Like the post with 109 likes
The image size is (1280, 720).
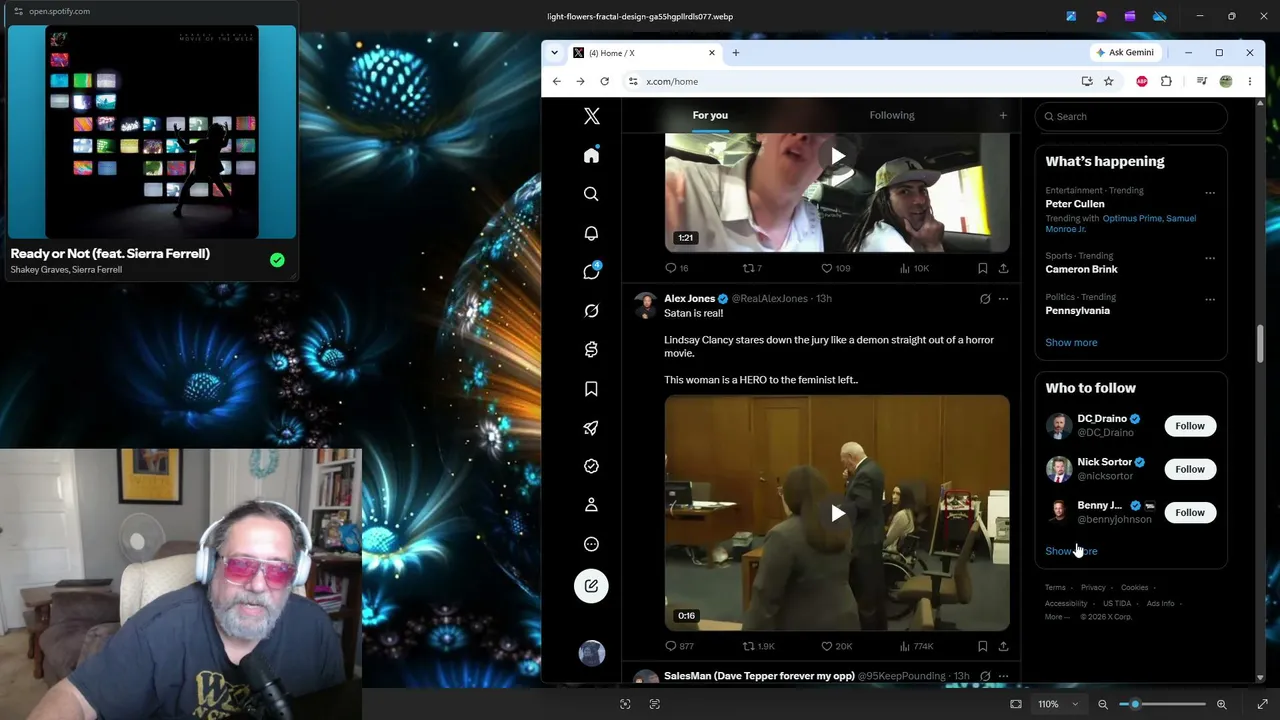[x=836, y=268]
